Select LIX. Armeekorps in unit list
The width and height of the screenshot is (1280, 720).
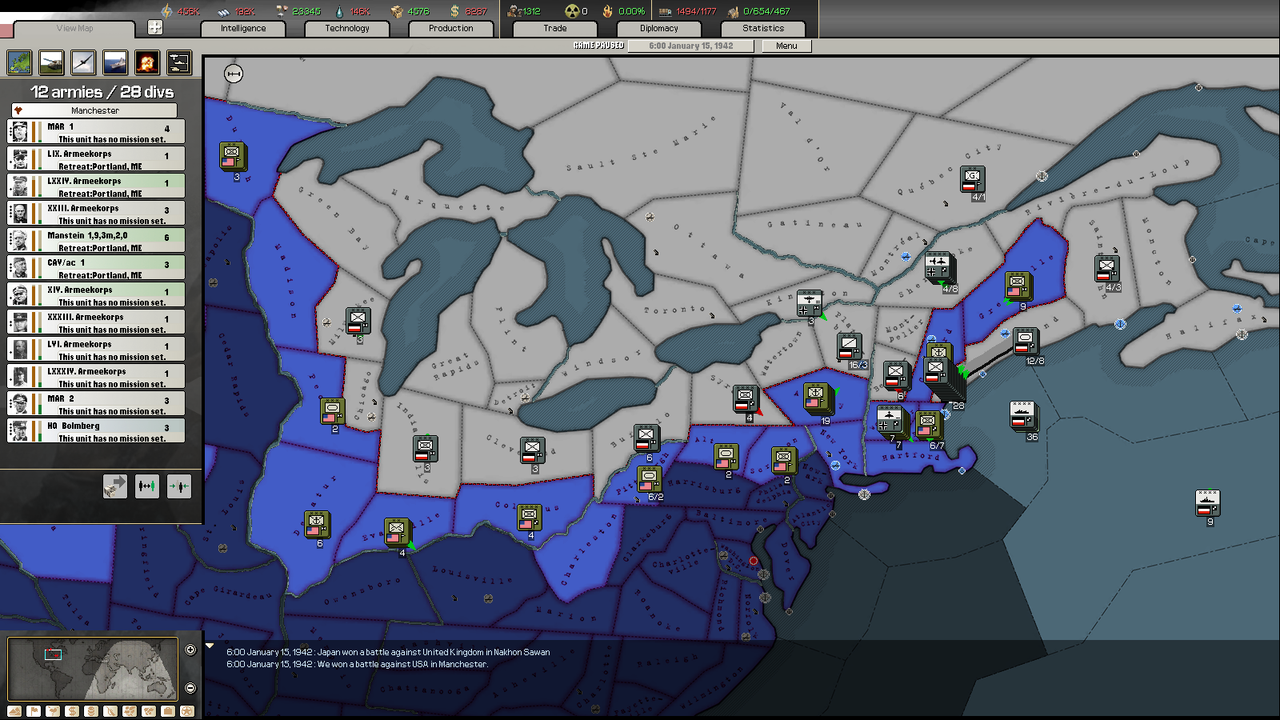pos(96,159)
